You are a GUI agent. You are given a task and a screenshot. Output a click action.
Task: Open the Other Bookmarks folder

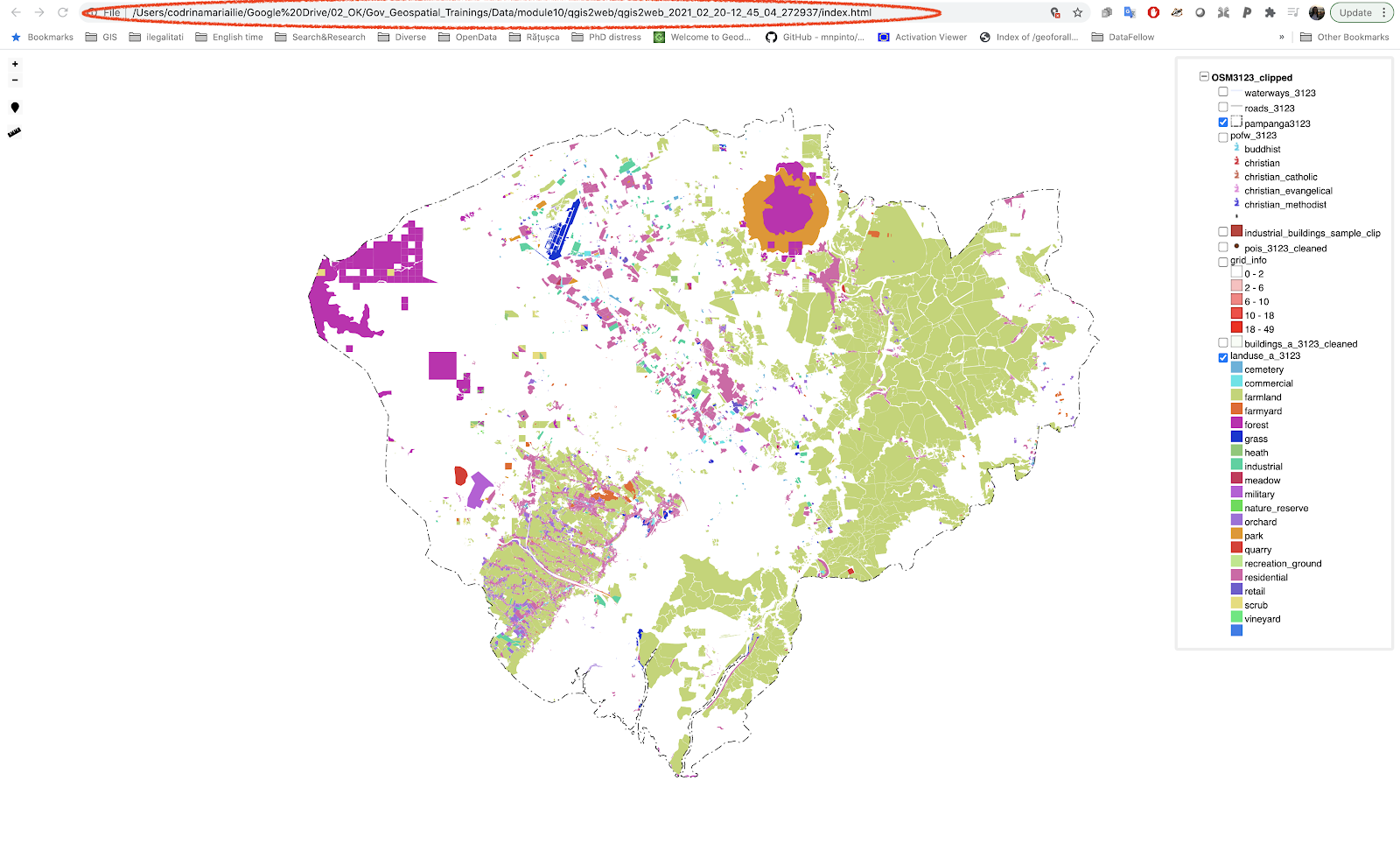point(1345,38)
